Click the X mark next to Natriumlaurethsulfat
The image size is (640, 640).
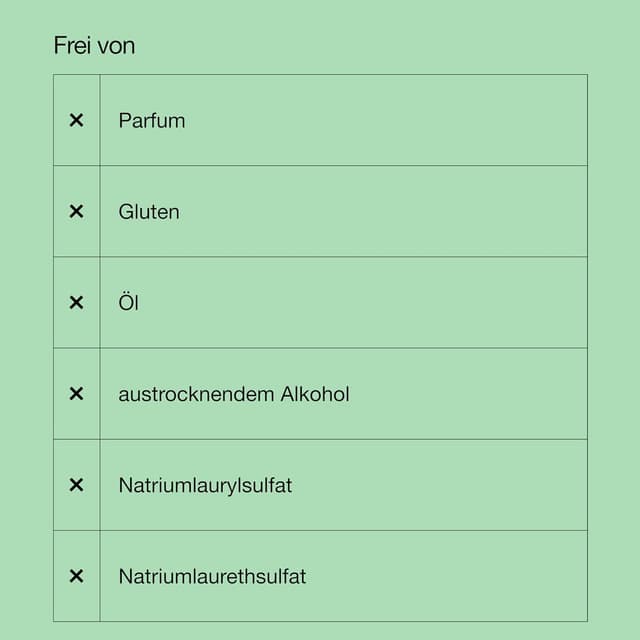[x=76, y=576]
